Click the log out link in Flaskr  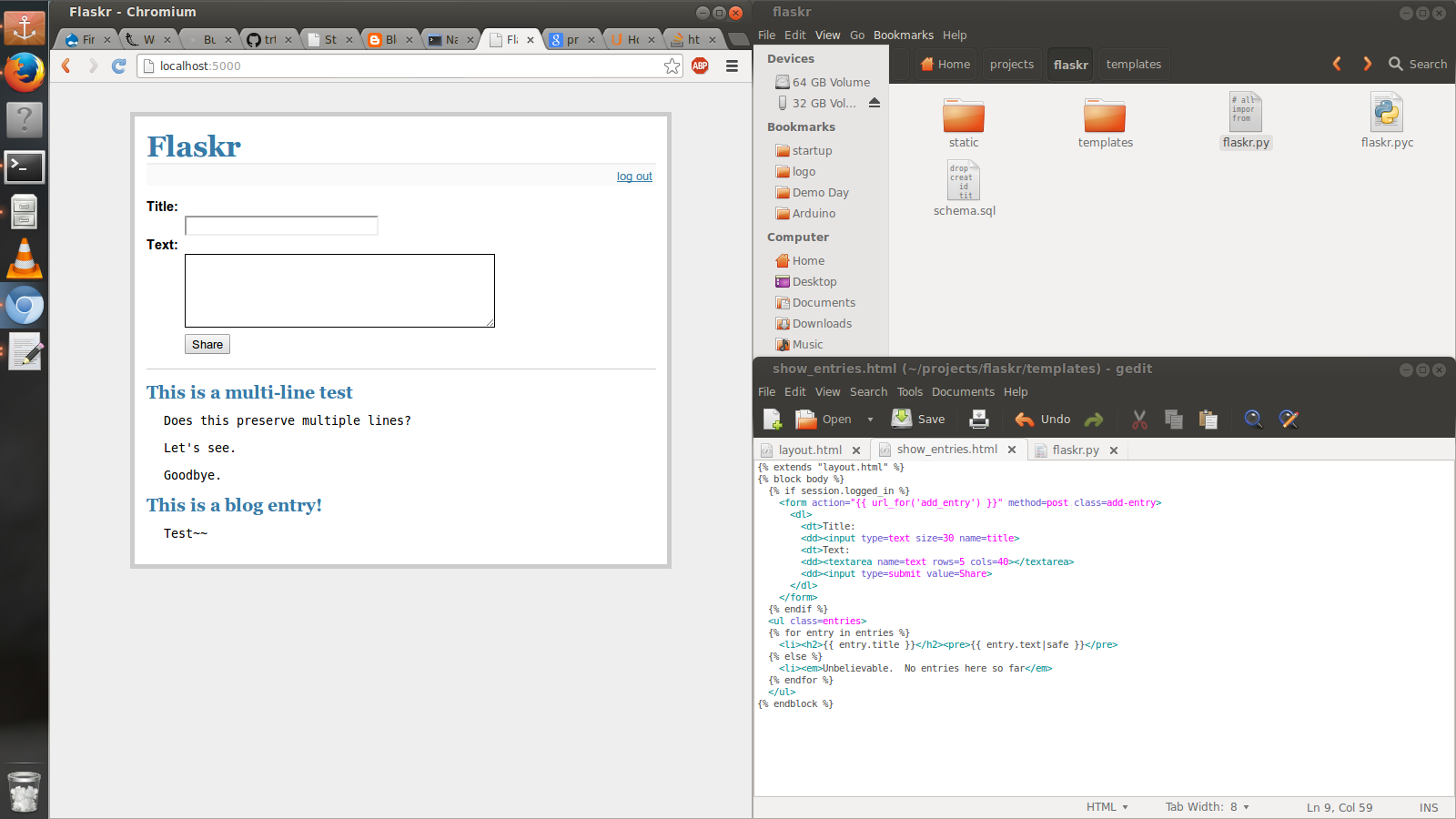[634, 176]
